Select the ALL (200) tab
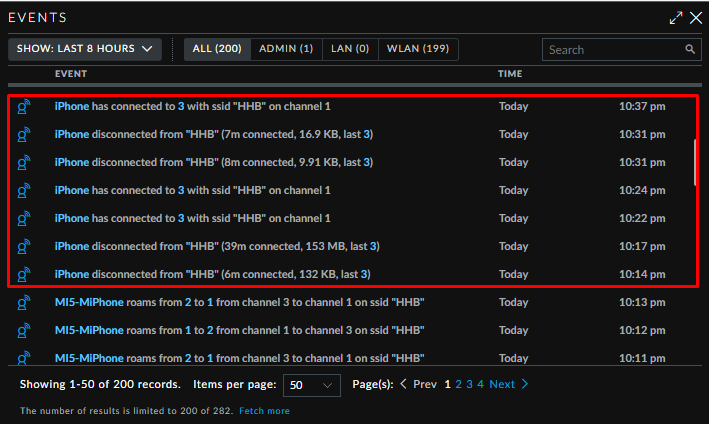 coord(217,49)
